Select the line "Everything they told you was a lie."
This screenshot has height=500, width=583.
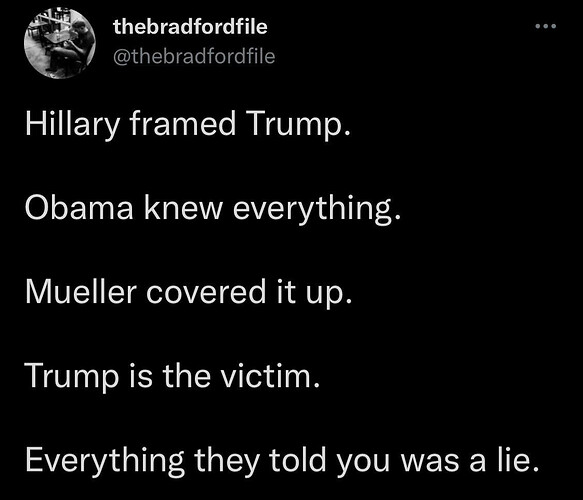click(x=282, y=461)
